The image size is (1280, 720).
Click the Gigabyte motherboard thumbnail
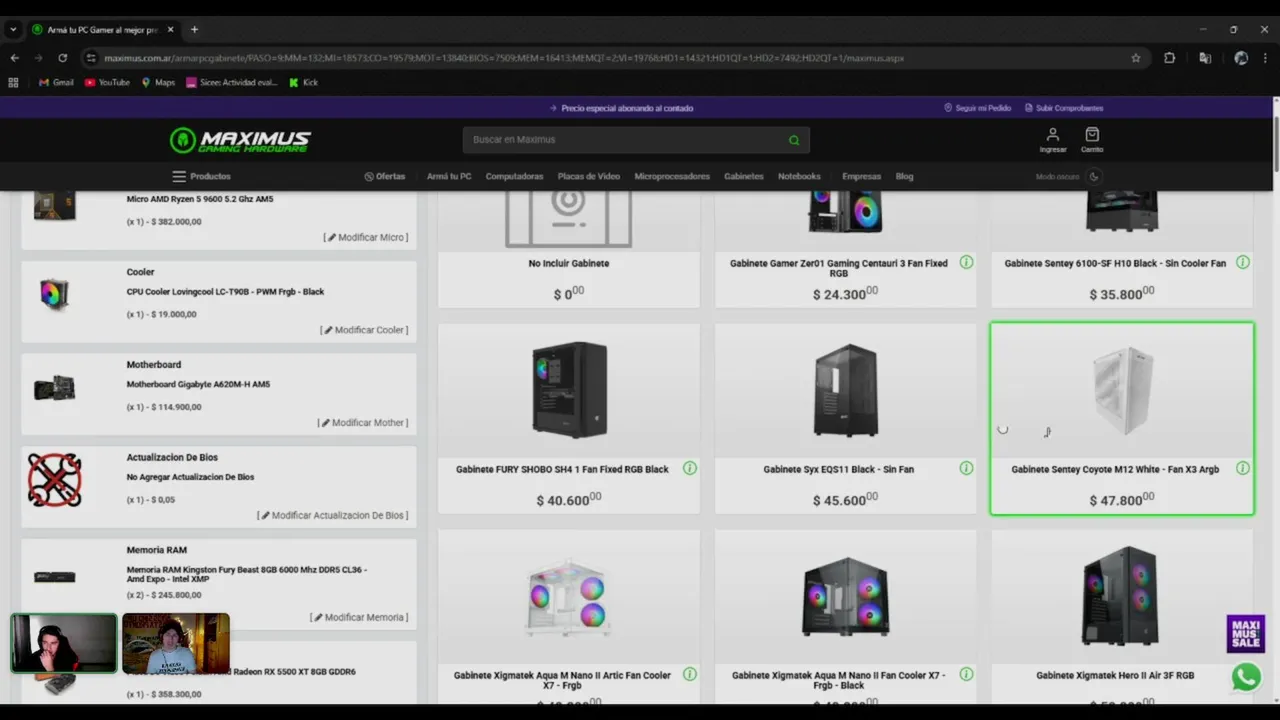(x=55, y=388)
